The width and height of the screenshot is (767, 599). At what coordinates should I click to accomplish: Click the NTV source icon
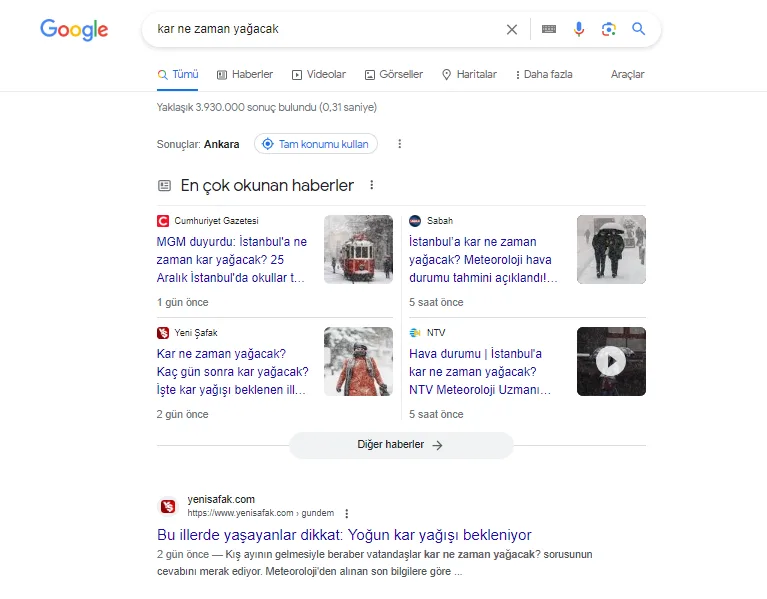(x=415, y=333)
